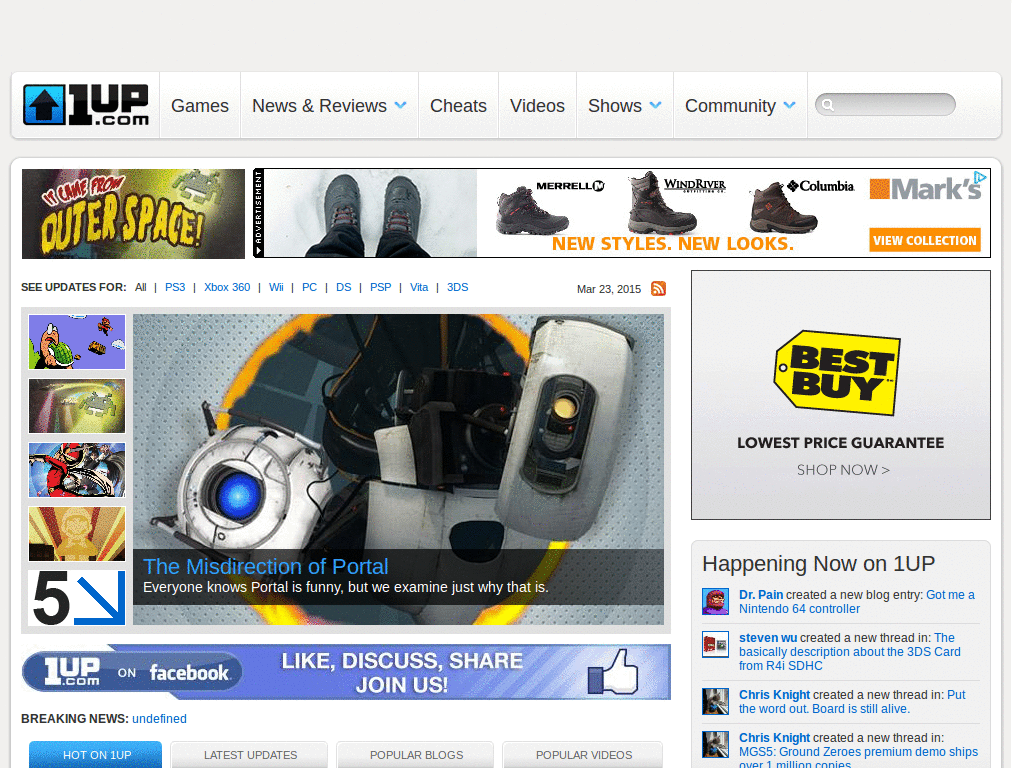Filter updates by PS3
The width and height of the screenshot is (1024, 768).
click(175, 287)
